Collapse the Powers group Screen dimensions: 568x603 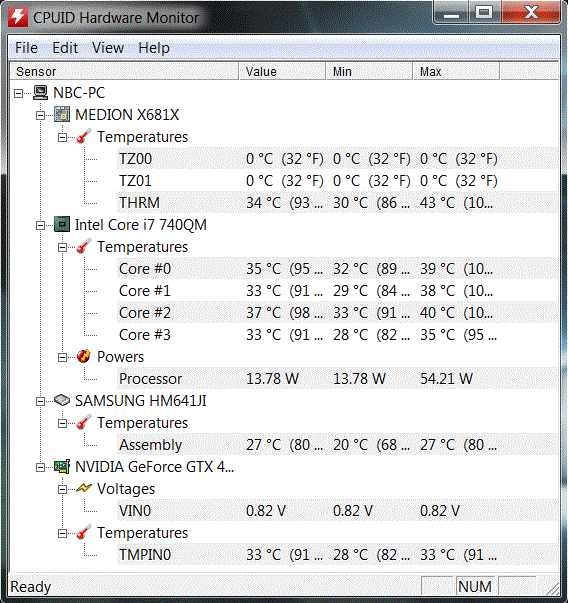[x=62, y=357]
